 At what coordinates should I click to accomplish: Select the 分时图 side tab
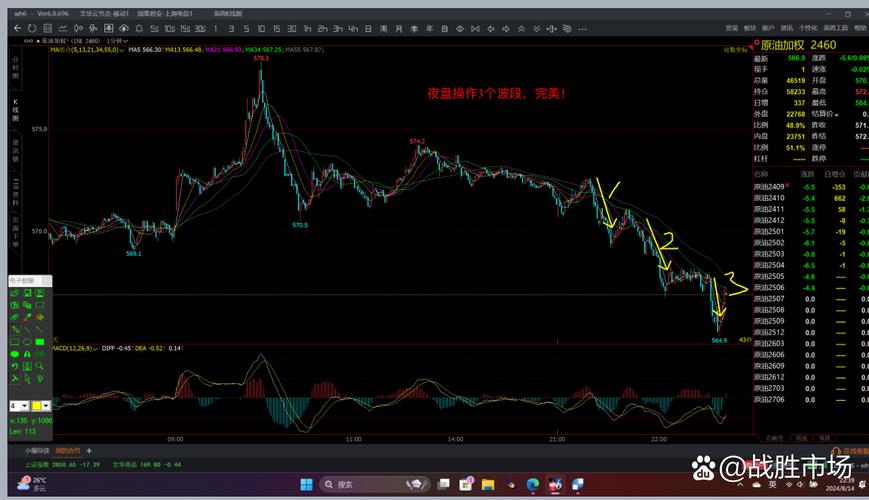point(16,67)
